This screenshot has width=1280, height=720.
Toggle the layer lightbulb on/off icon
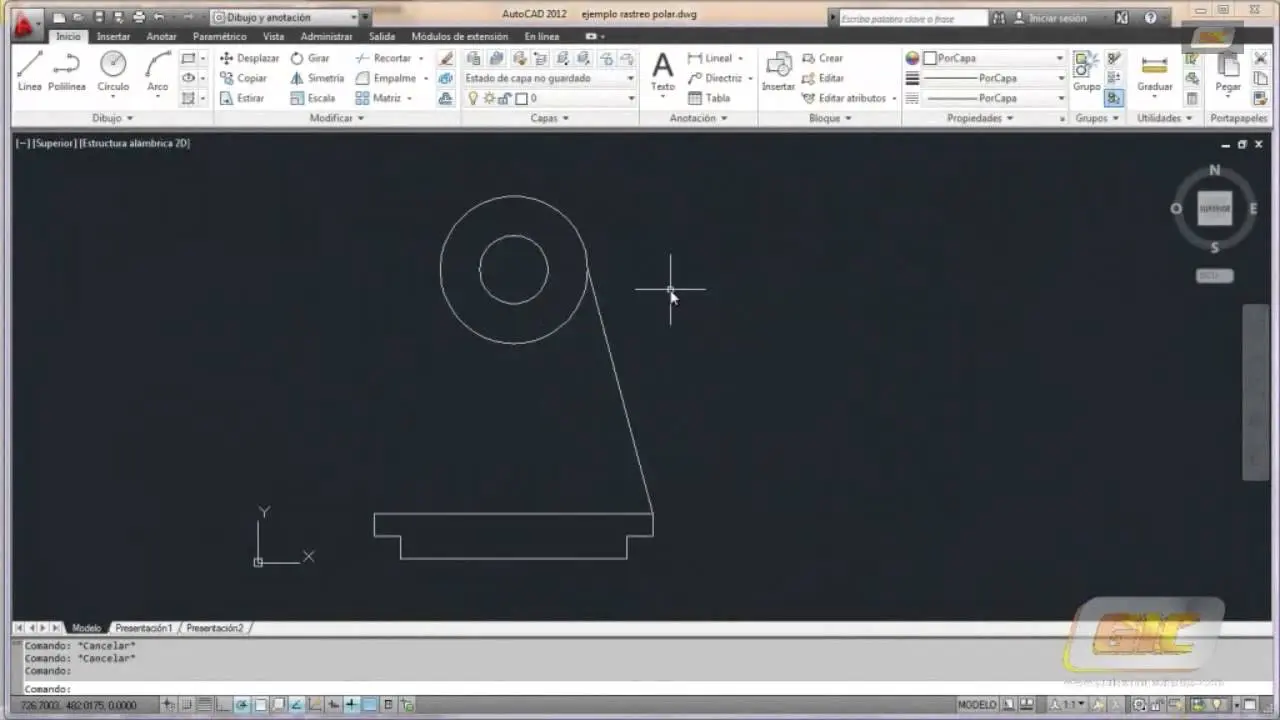[x=473, y=98]
